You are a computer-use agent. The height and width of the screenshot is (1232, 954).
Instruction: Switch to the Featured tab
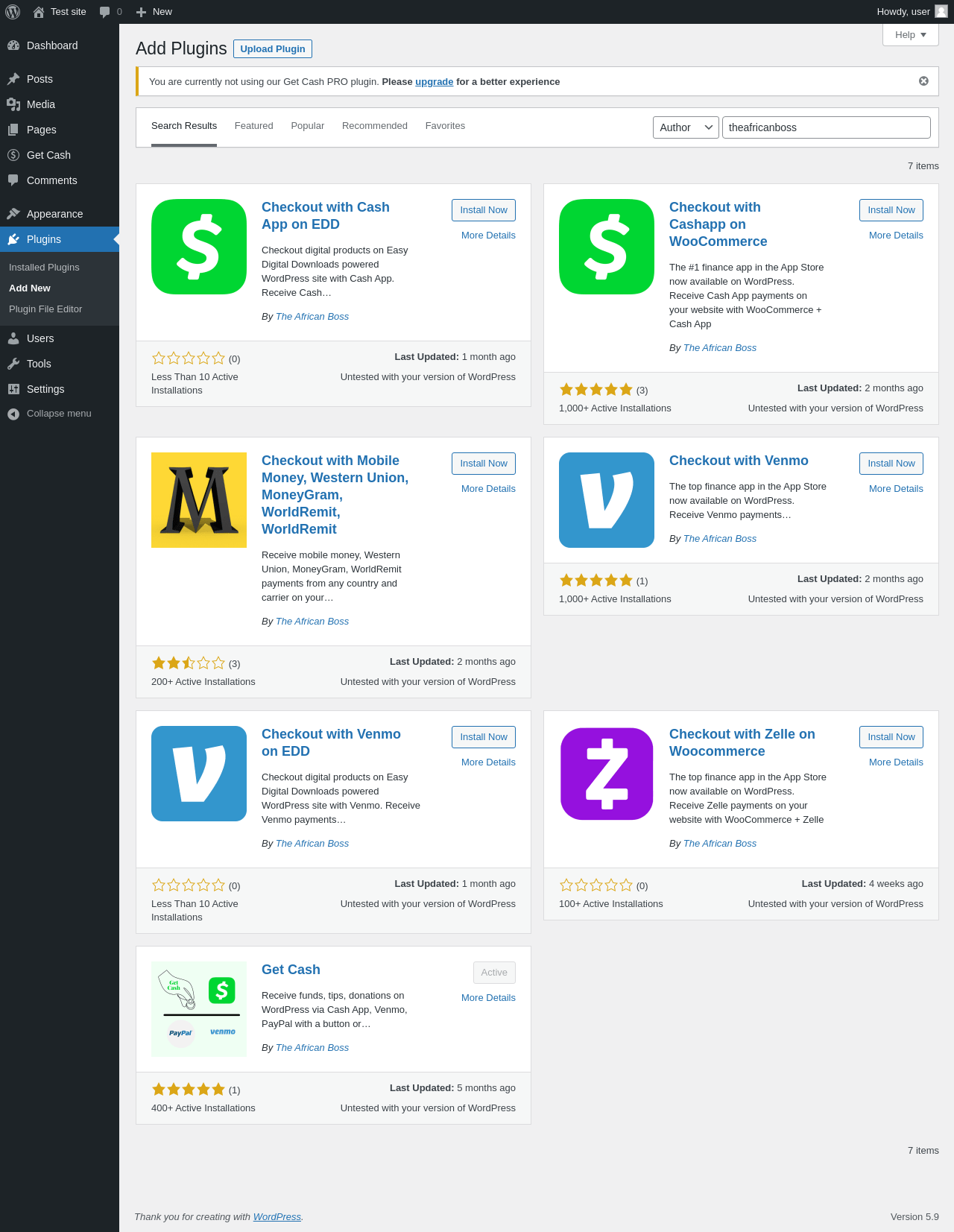[253, 126]
